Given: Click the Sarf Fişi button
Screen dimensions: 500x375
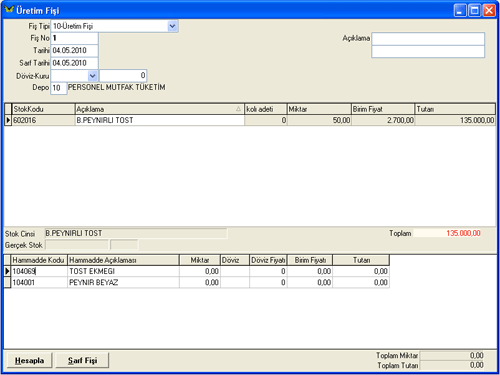Looking at the screenshot, I should coord(82,360).
